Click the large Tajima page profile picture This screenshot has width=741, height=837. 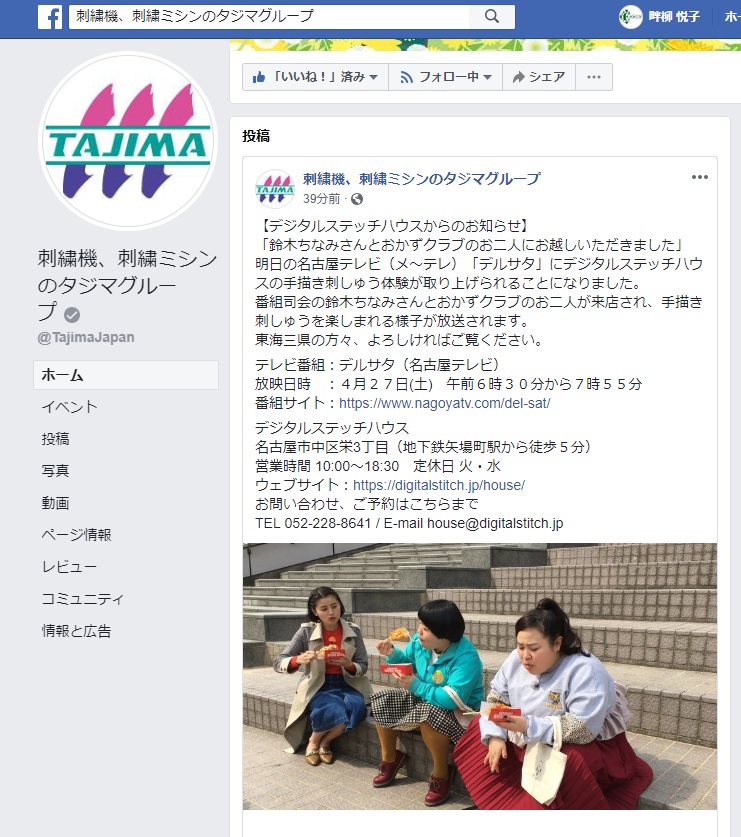coord(128,141)
